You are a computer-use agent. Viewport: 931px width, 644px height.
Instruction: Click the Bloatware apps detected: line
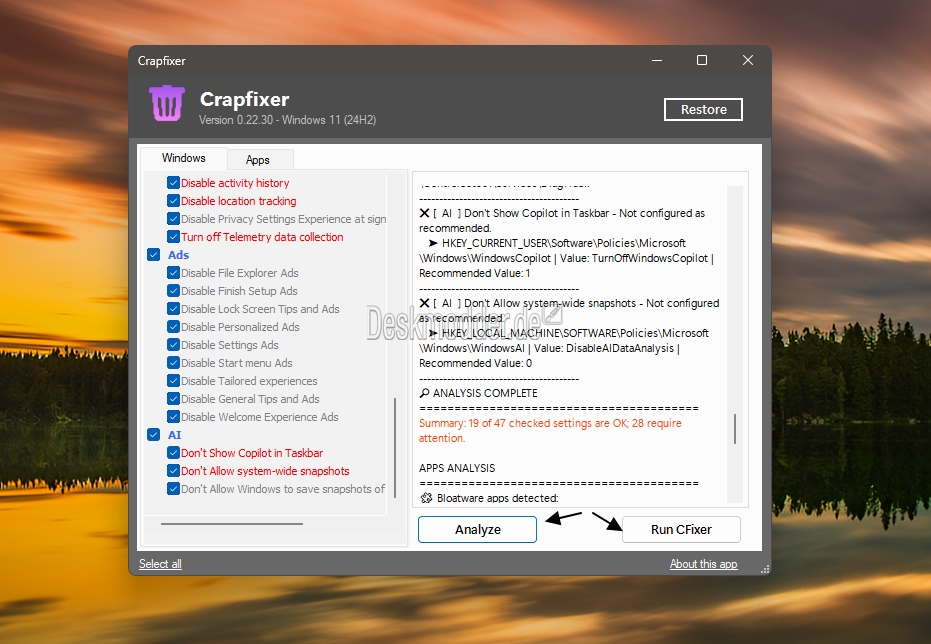point(498,498)
